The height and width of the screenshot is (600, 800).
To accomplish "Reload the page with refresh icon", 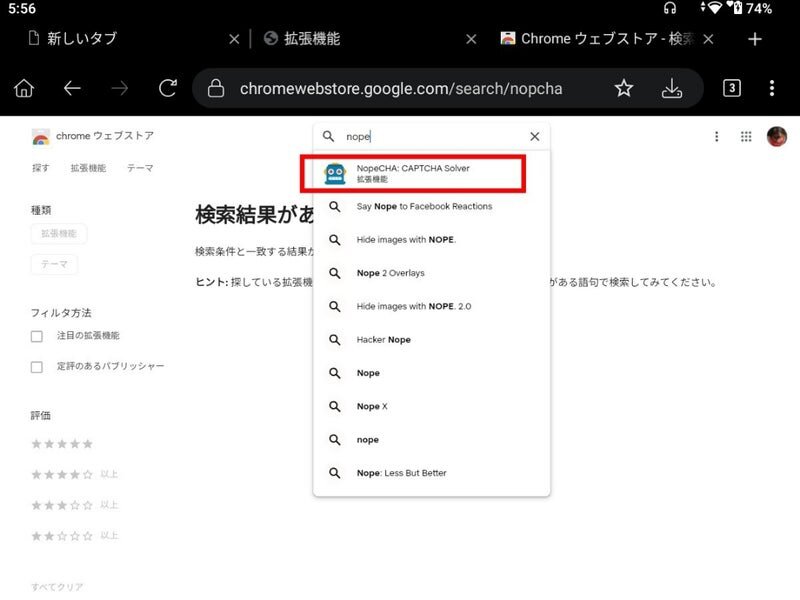I will point(167,88).
